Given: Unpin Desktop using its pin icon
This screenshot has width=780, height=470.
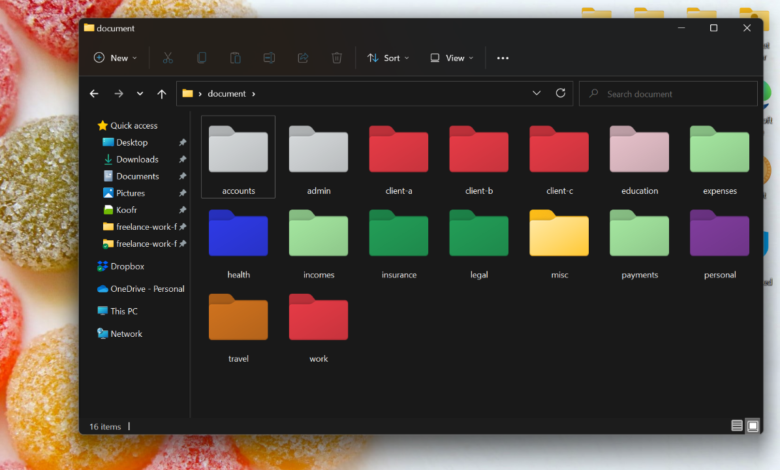Looking at the screenshot, I should coord(183,143).
